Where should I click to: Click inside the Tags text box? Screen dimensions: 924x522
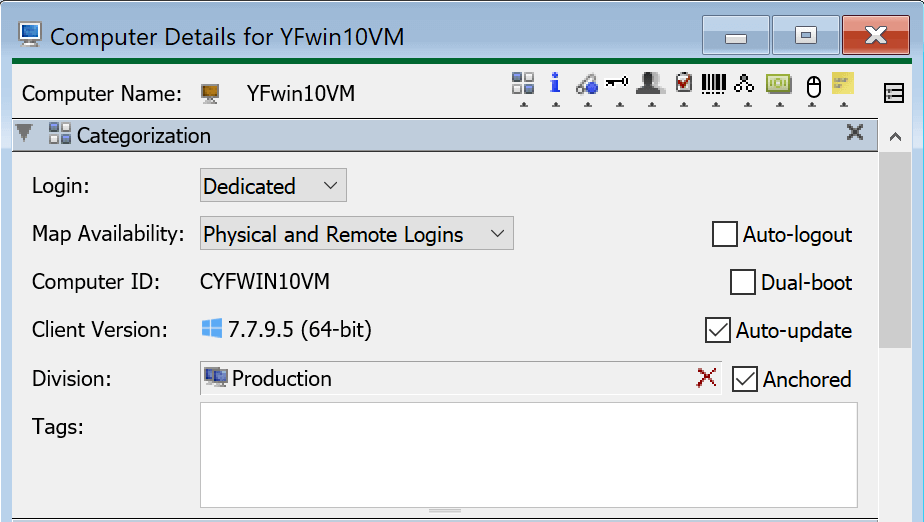pos(528,455)
